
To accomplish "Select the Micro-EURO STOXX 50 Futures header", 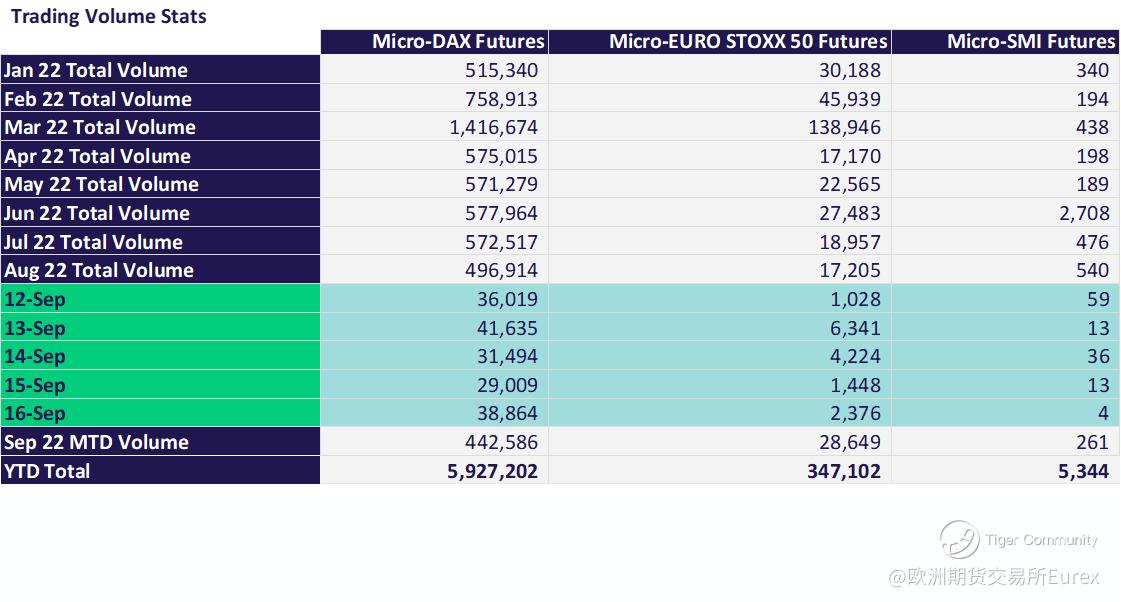I will coord(747,41).
